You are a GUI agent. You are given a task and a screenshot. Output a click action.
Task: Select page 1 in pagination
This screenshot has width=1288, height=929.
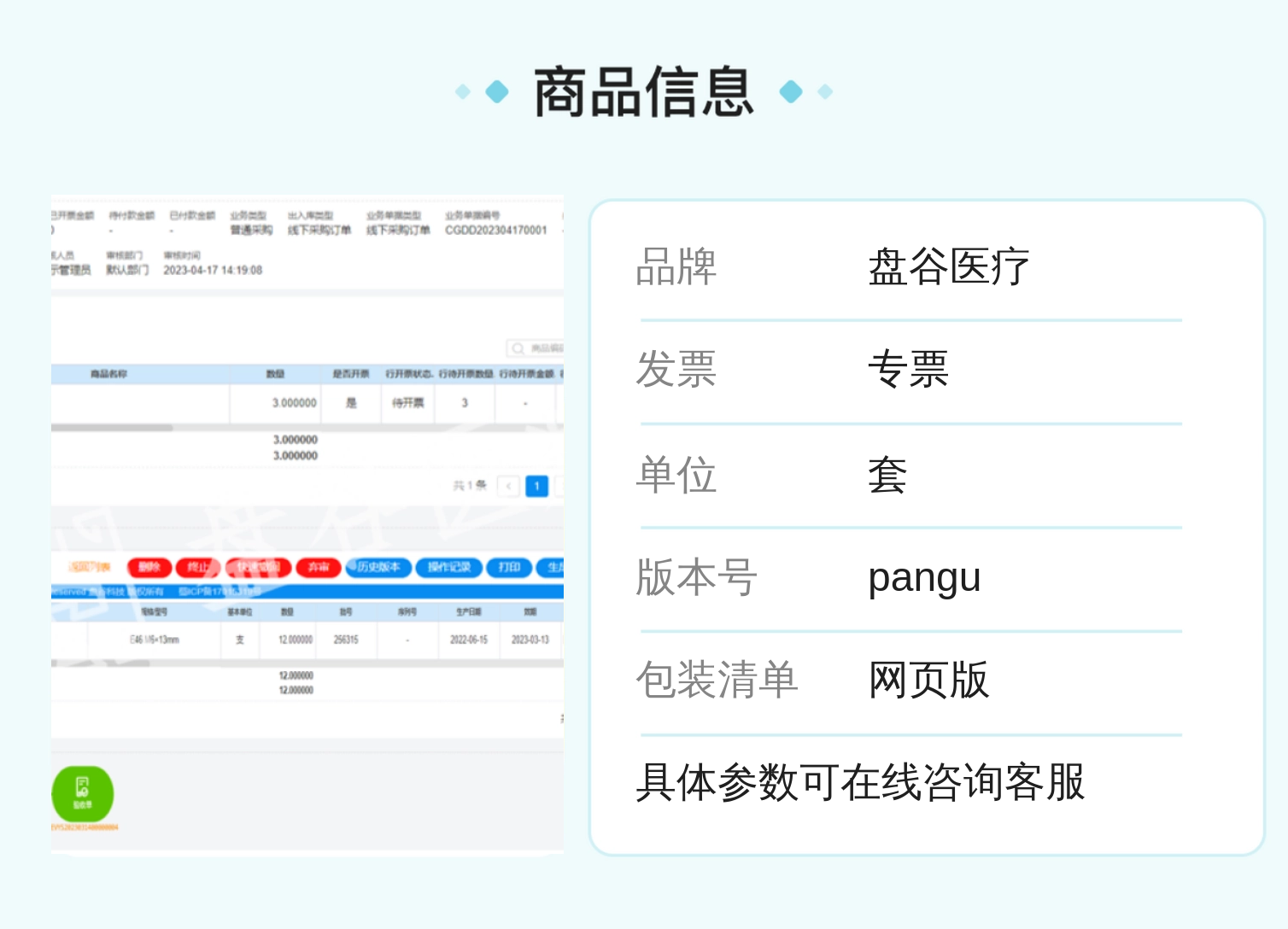click(x=536, y=486)
